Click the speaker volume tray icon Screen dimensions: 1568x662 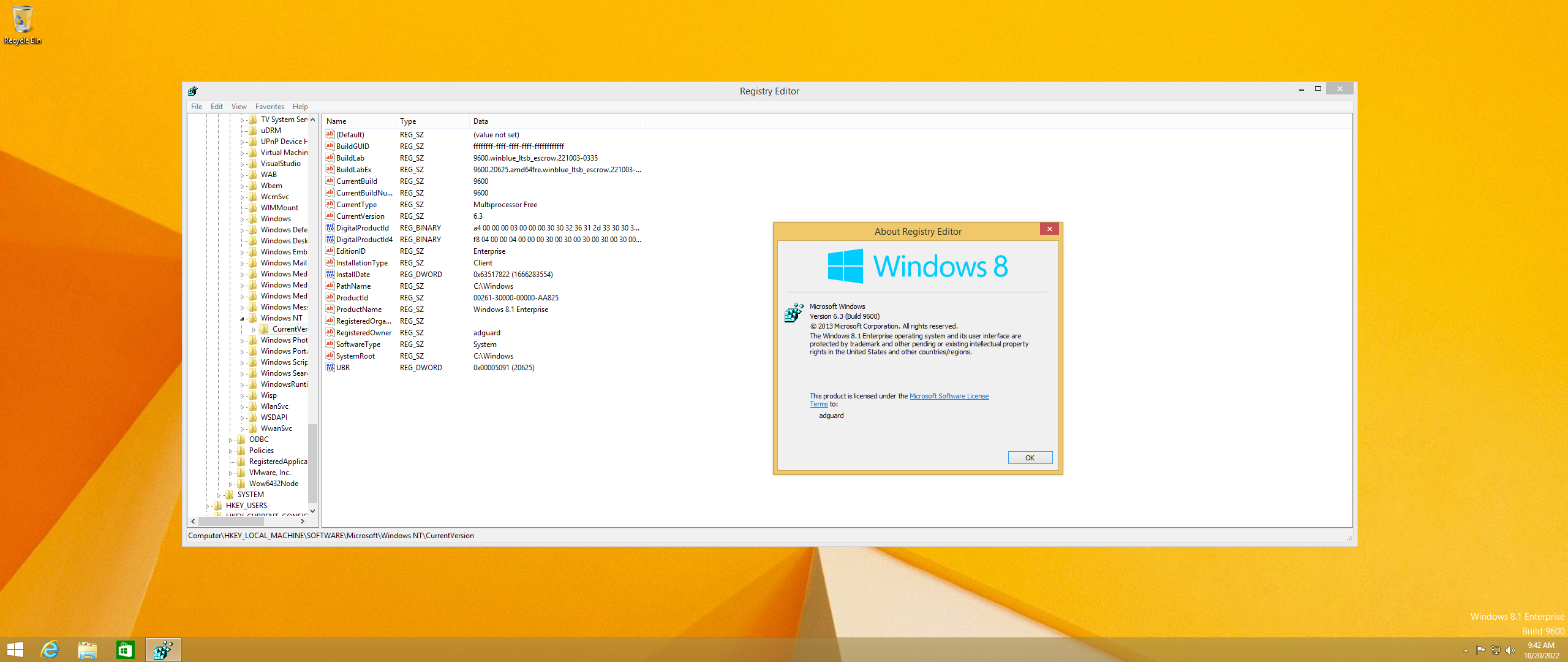pos(1510,650)
